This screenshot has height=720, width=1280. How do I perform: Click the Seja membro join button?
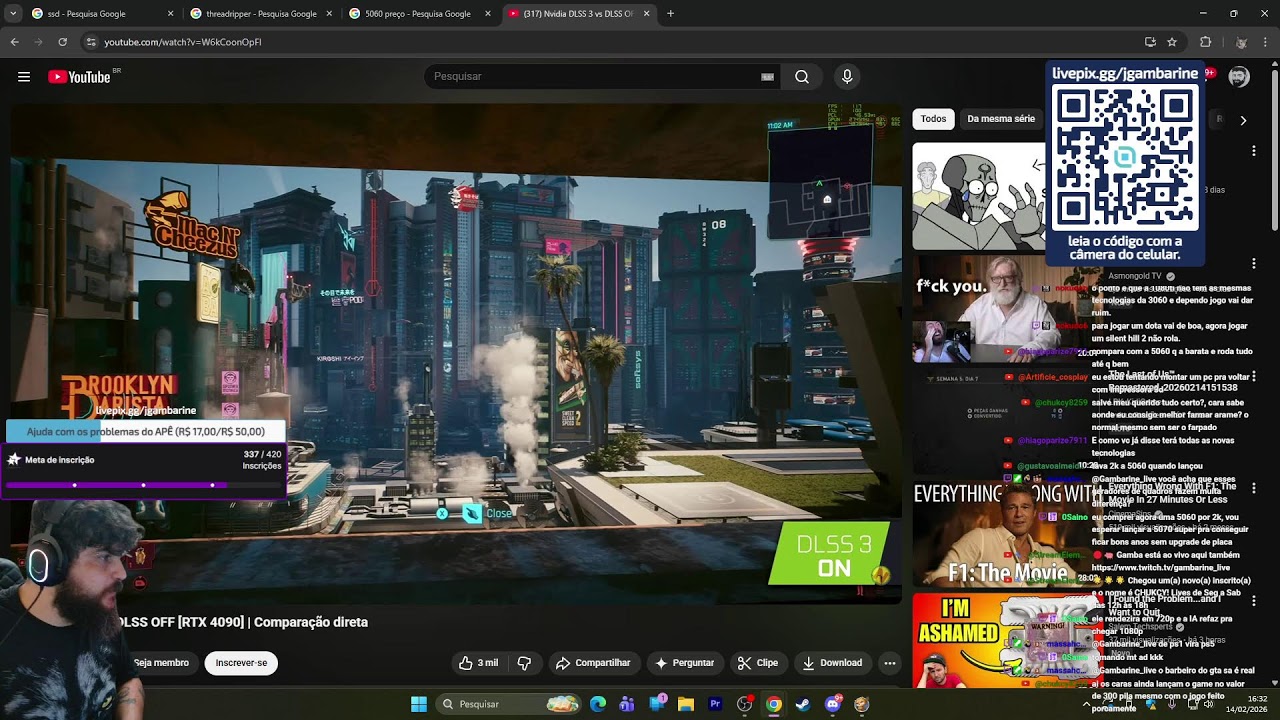coord(161,663)
